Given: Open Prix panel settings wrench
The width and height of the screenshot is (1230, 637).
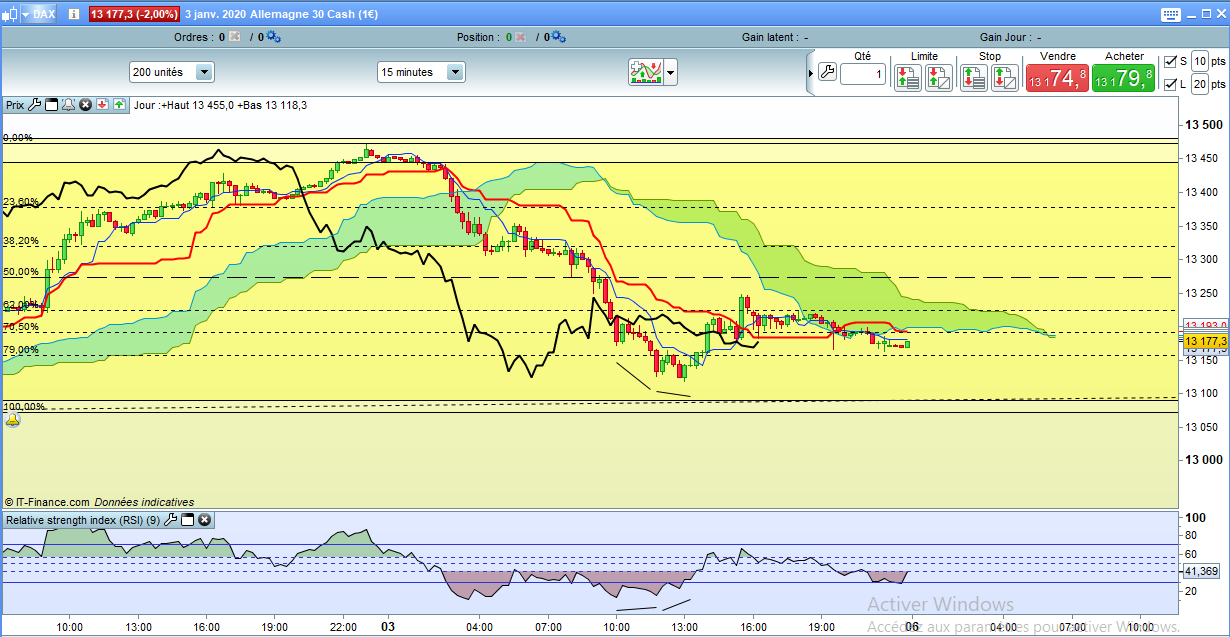Looking at the screenshot, I should coord(36,104).
